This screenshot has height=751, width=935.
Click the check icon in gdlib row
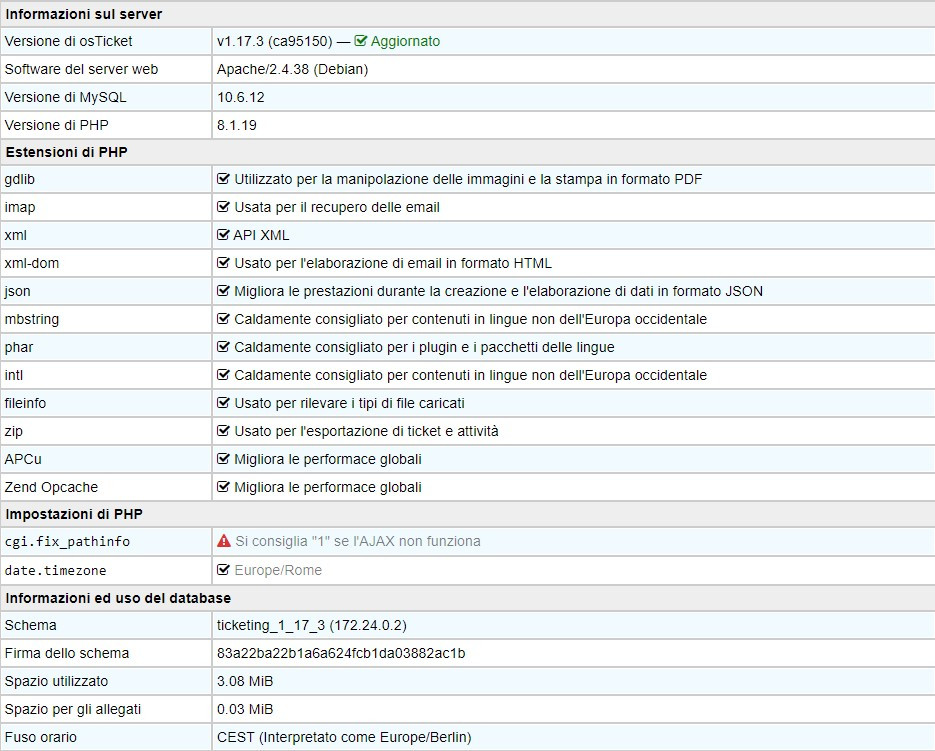224,179
